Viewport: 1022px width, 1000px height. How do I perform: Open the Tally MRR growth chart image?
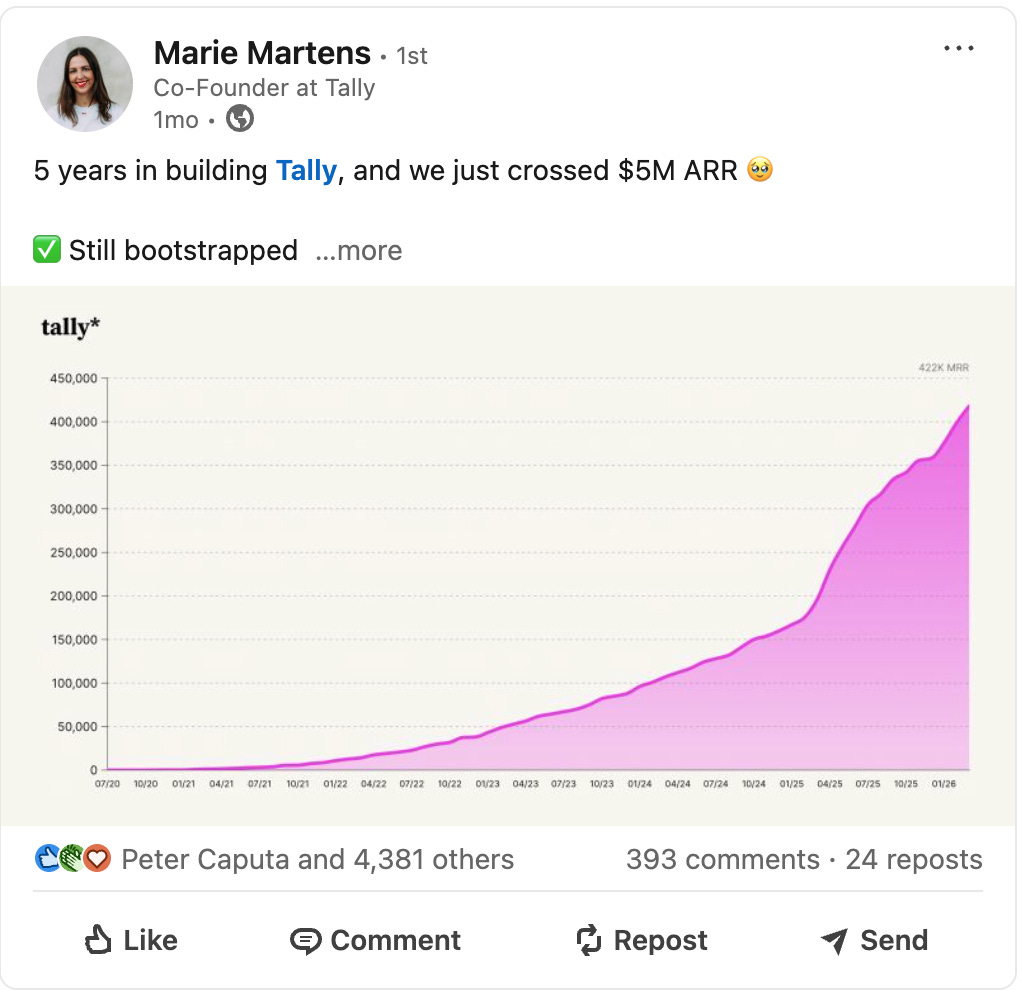click(508, 556)
